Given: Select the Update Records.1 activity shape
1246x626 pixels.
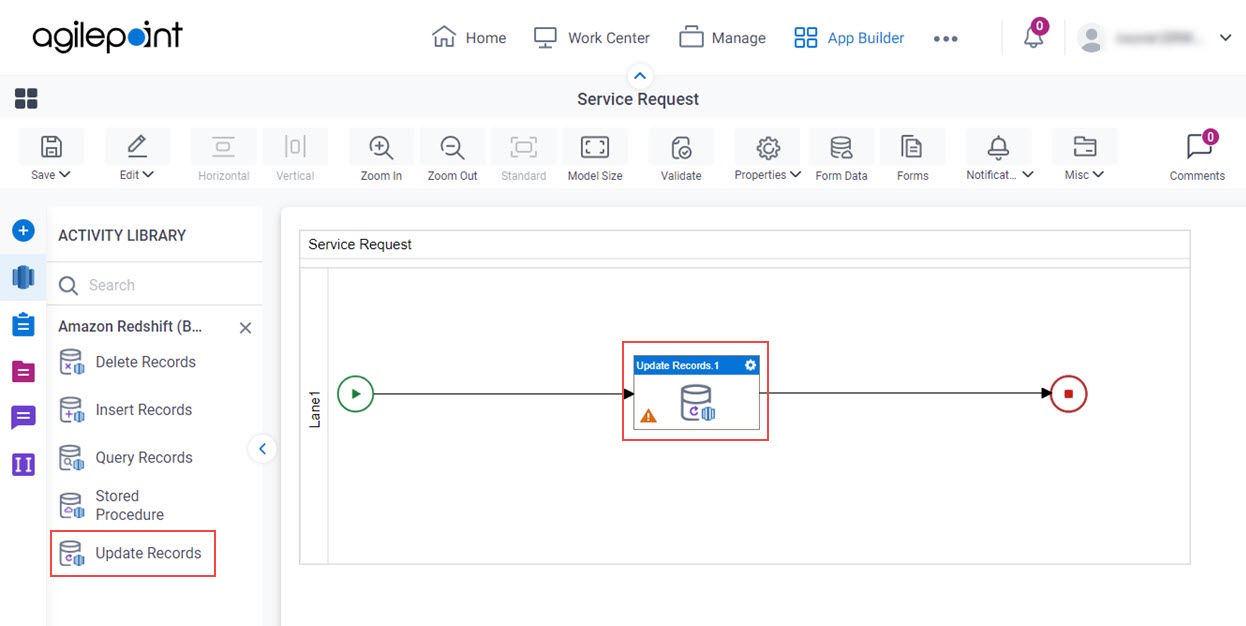Looking at the screenshot, I should click(696, 392).
